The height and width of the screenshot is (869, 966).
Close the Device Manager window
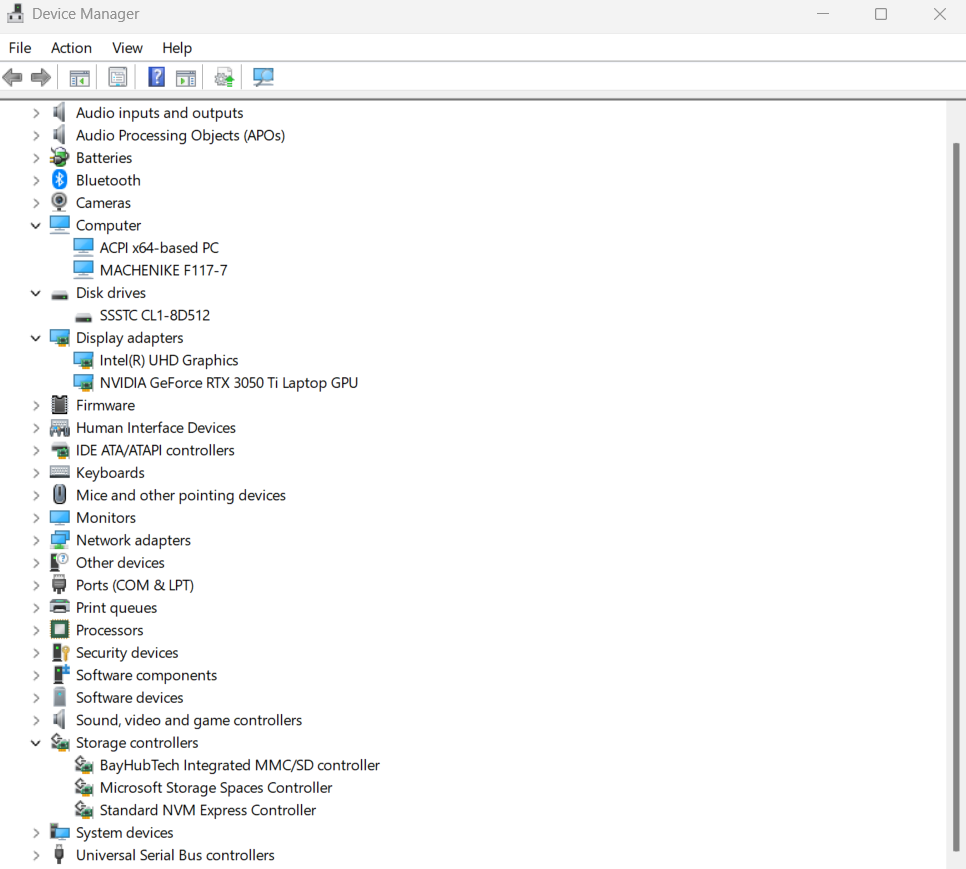[x=940, y=14]
